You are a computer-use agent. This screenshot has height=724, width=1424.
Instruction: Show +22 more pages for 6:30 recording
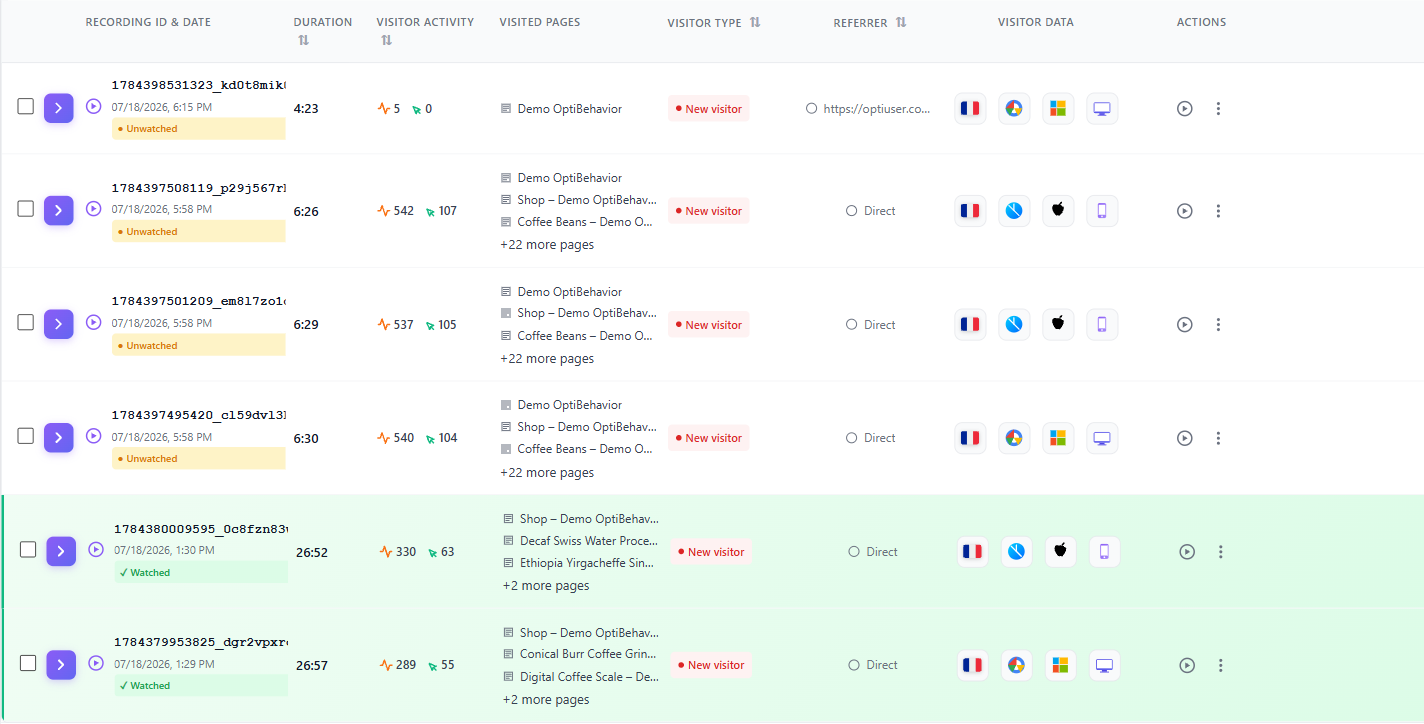click(547, 473)
